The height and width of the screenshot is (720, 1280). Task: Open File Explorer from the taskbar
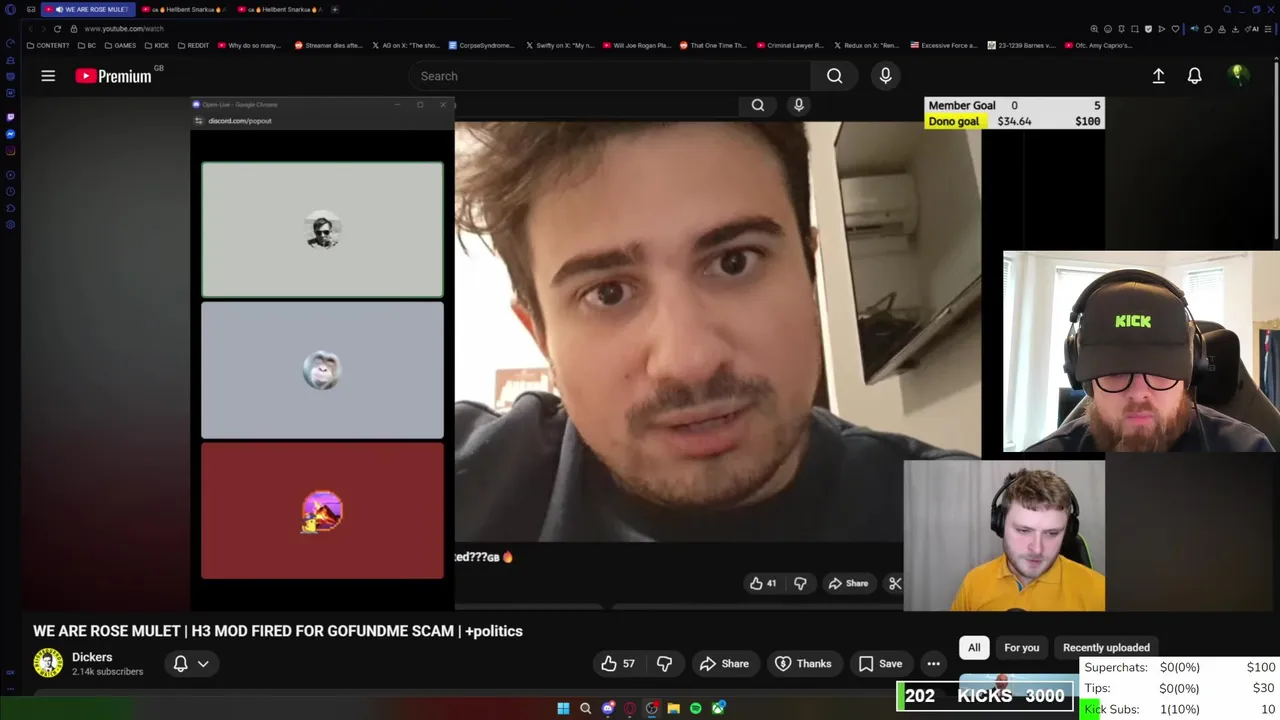tap(673, 708)
